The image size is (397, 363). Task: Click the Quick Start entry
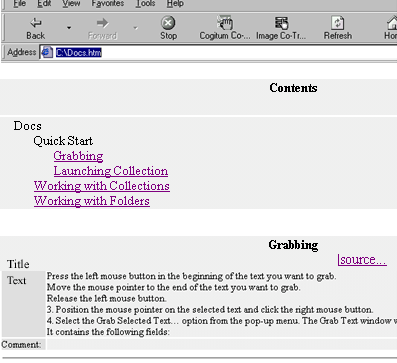(x=63, y=141)
